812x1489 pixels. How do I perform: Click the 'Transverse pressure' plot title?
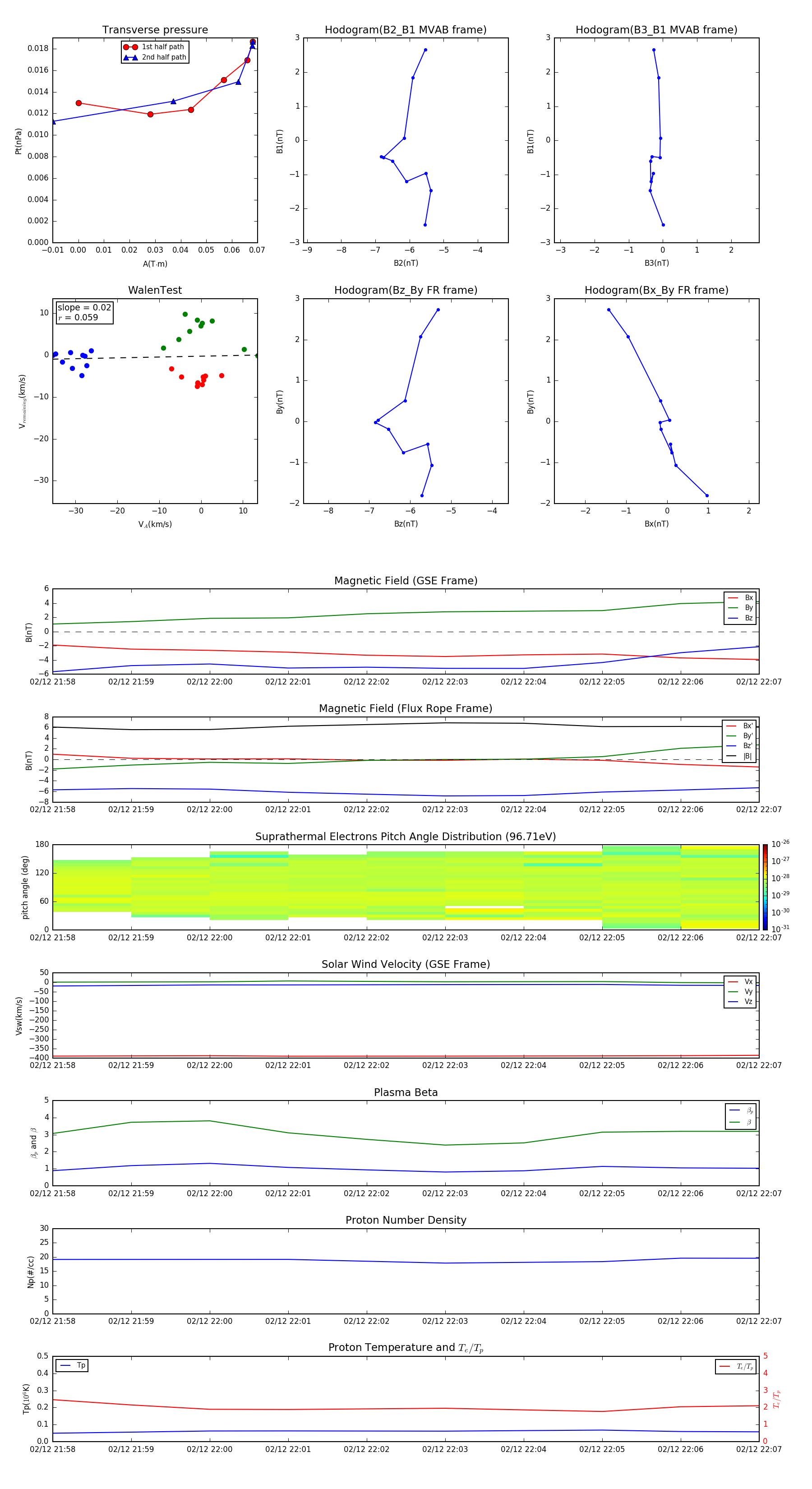point(155,30)
